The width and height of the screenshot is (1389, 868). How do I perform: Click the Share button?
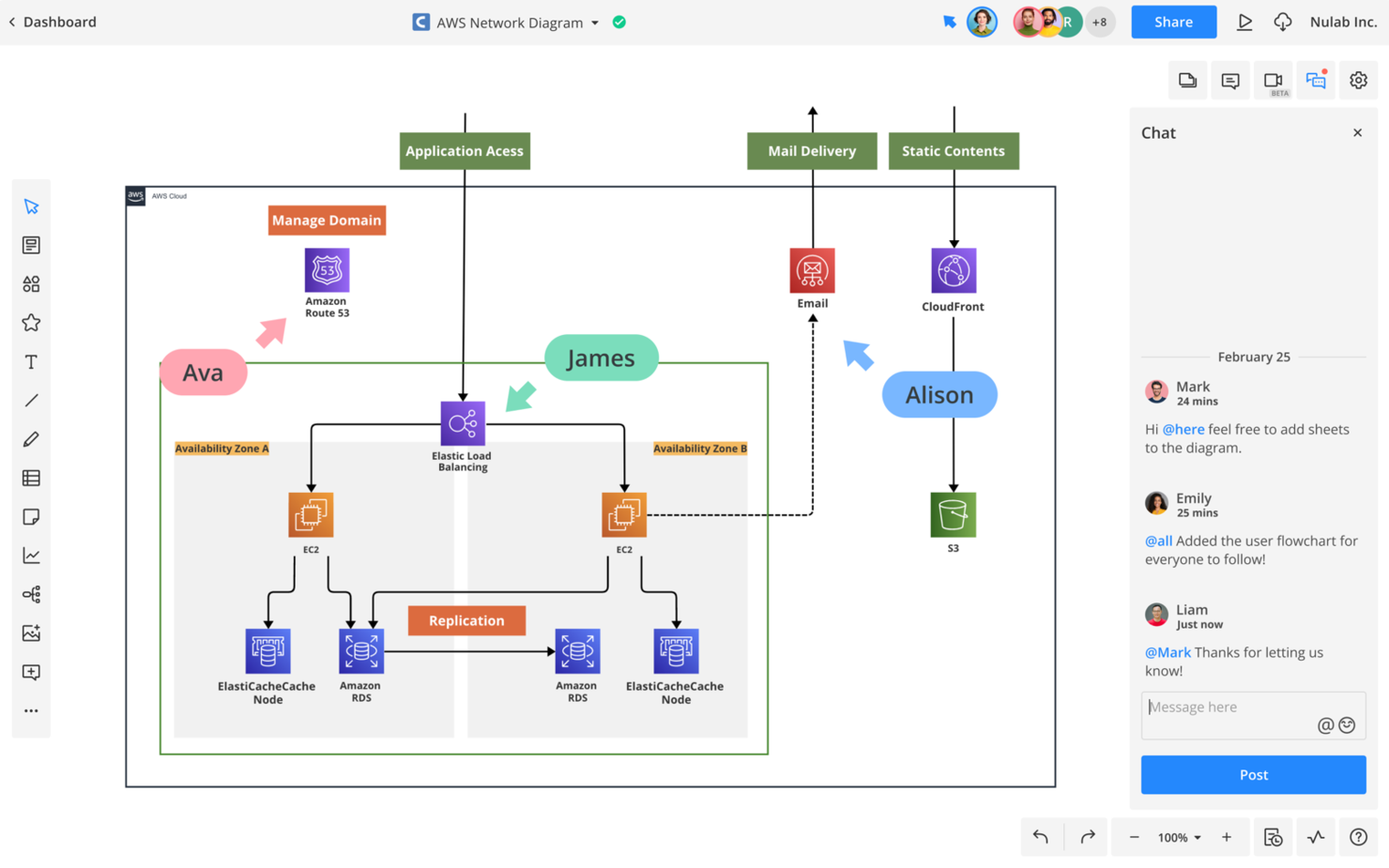(1173, 22)
